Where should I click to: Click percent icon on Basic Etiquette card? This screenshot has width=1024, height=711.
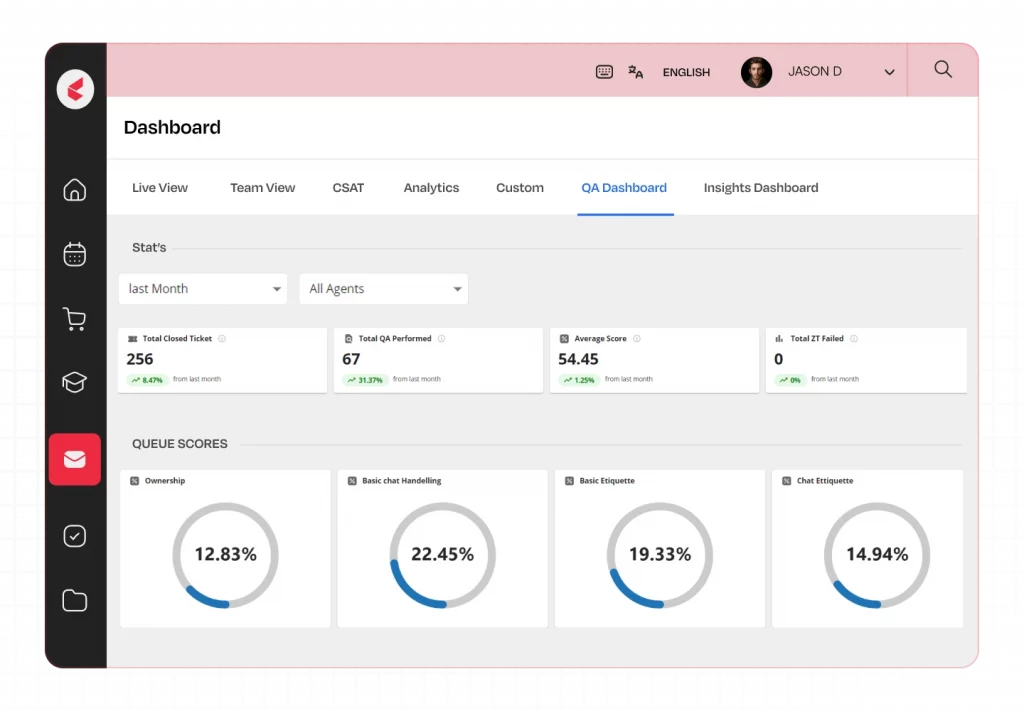click(x=569, y=481)
